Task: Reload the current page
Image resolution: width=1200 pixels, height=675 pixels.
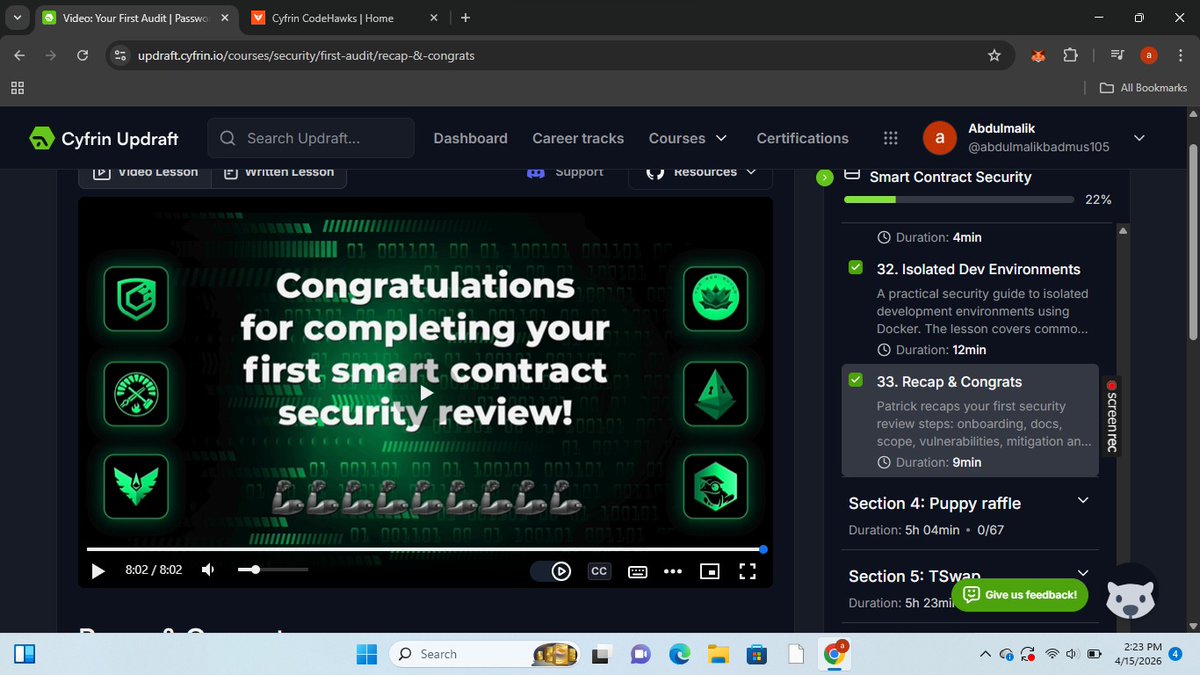Action: click(x=83, y=55)
